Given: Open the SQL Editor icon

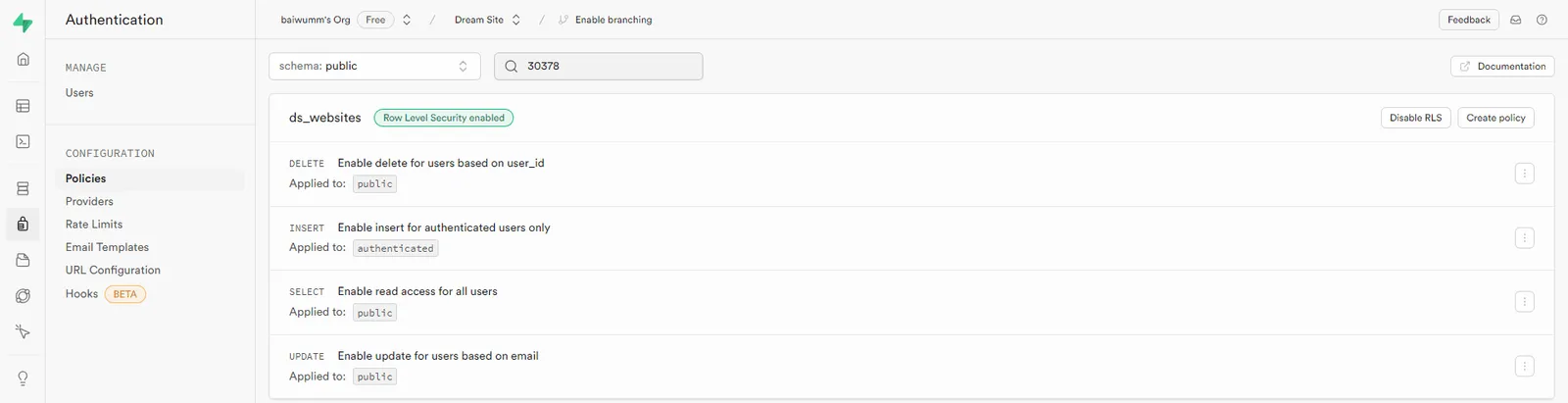Looking at the screenshot, I should click(x=23, y=141).
